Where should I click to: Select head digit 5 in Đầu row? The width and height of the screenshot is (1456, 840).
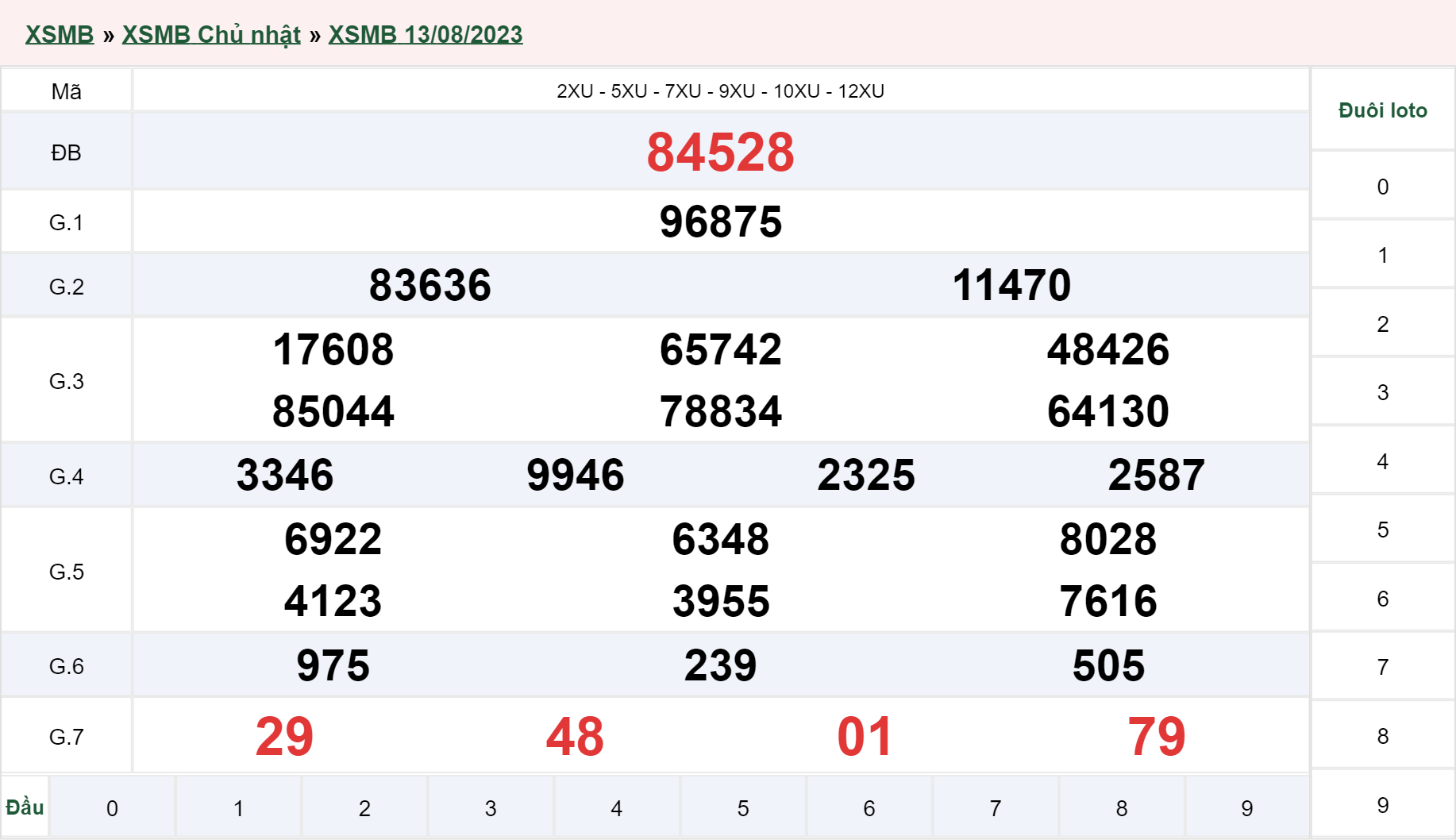pyautogui.click(x=743, y=807)
